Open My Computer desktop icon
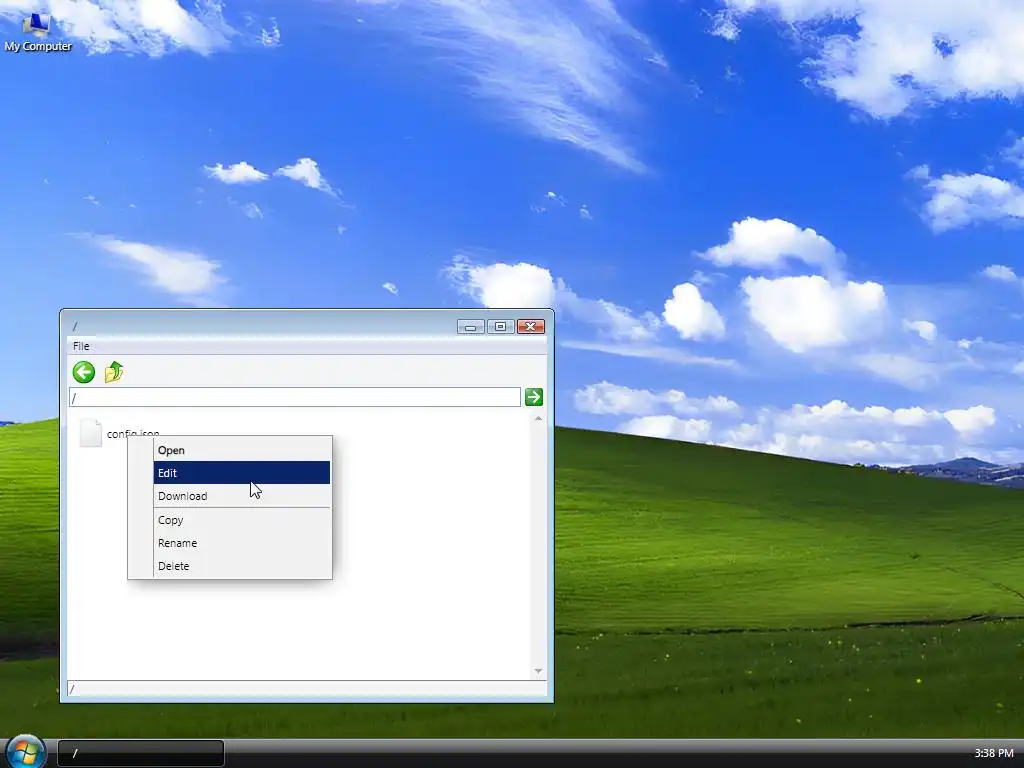1024x768 pixels. tap(37, 31)
